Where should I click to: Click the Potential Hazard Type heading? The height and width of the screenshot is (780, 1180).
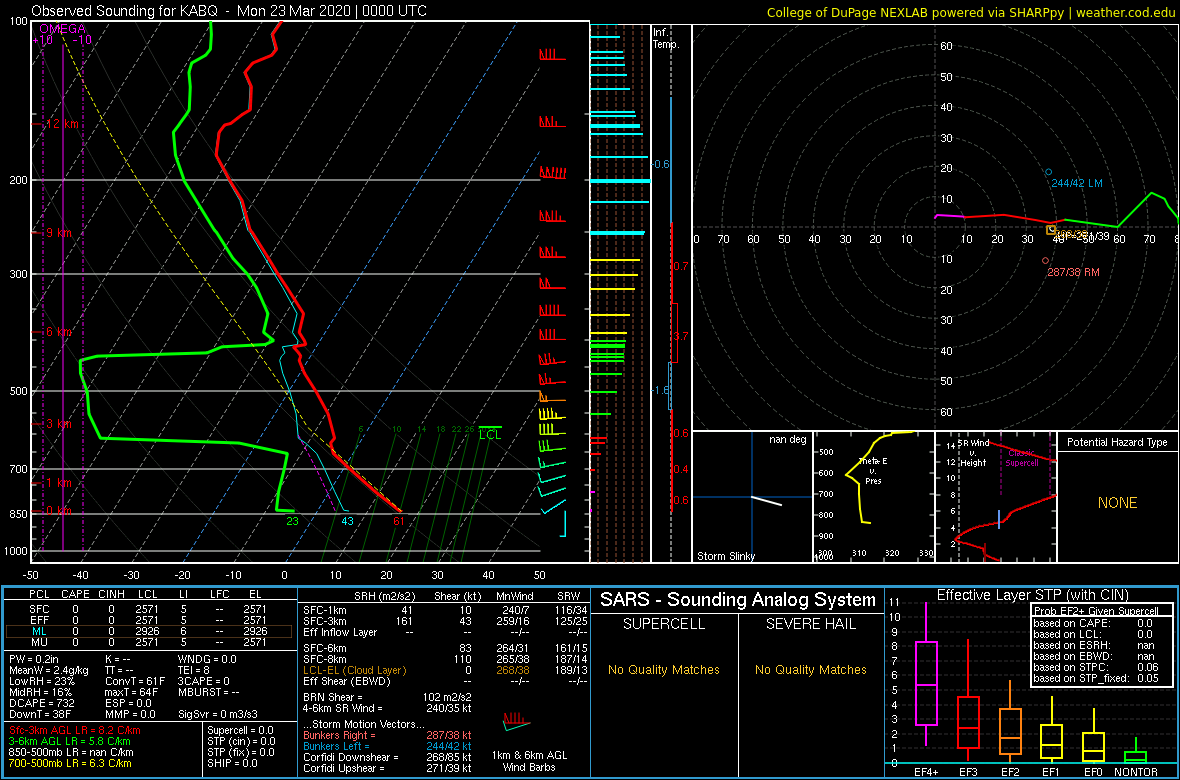(x=1117, y=442)
